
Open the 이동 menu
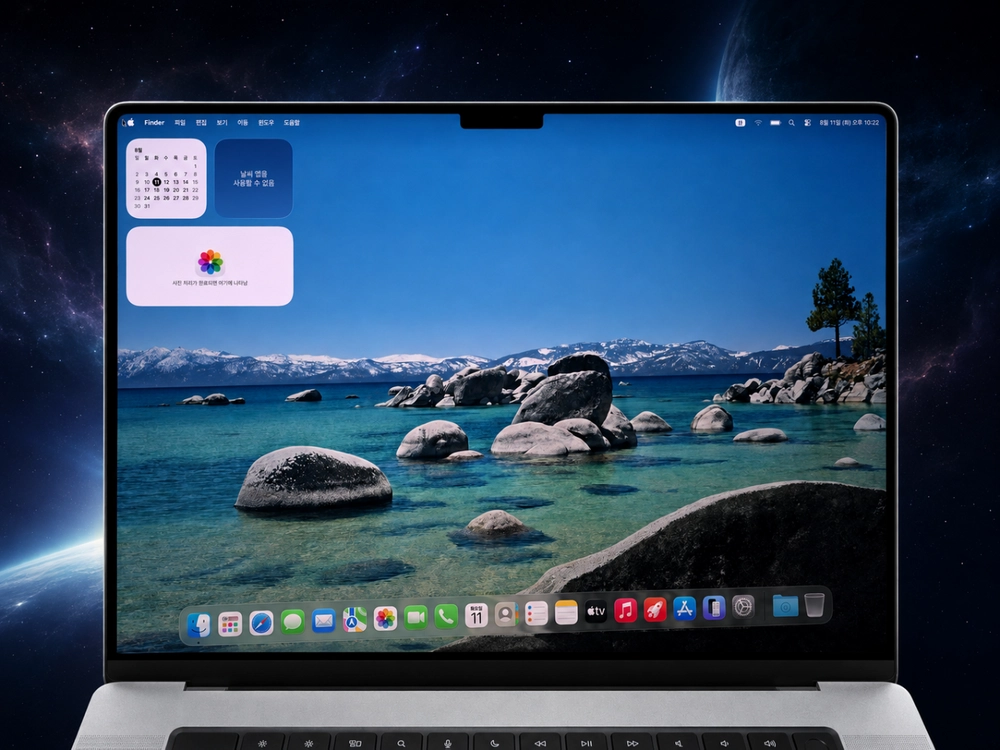242,122
